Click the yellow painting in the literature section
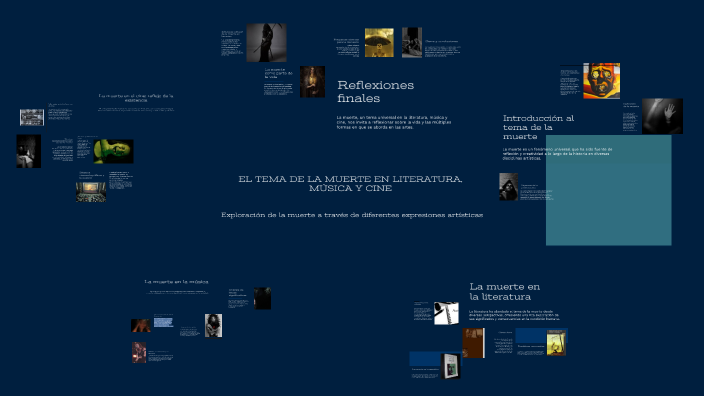Viewport: 704px width, 396px height. 556,343
